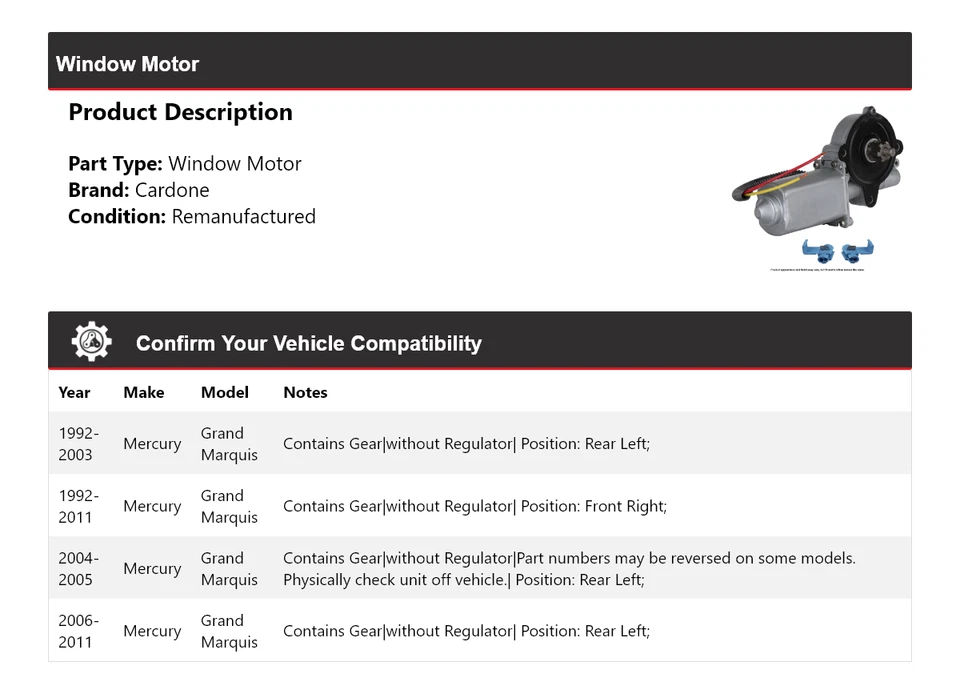Click the Model column header

point(224,392)
